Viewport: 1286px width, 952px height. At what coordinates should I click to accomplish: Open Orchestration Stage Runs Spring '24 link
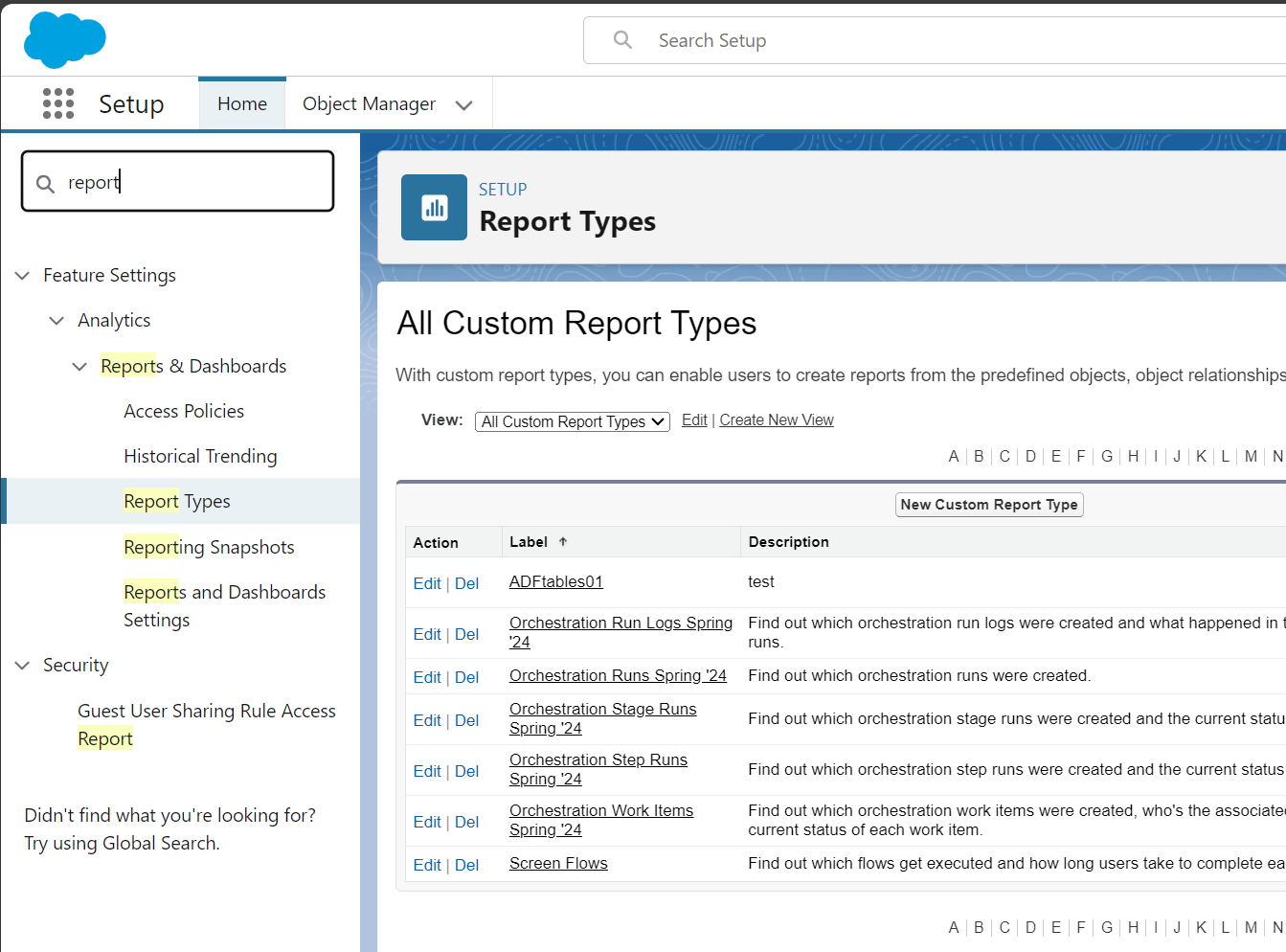coord(603,718)
